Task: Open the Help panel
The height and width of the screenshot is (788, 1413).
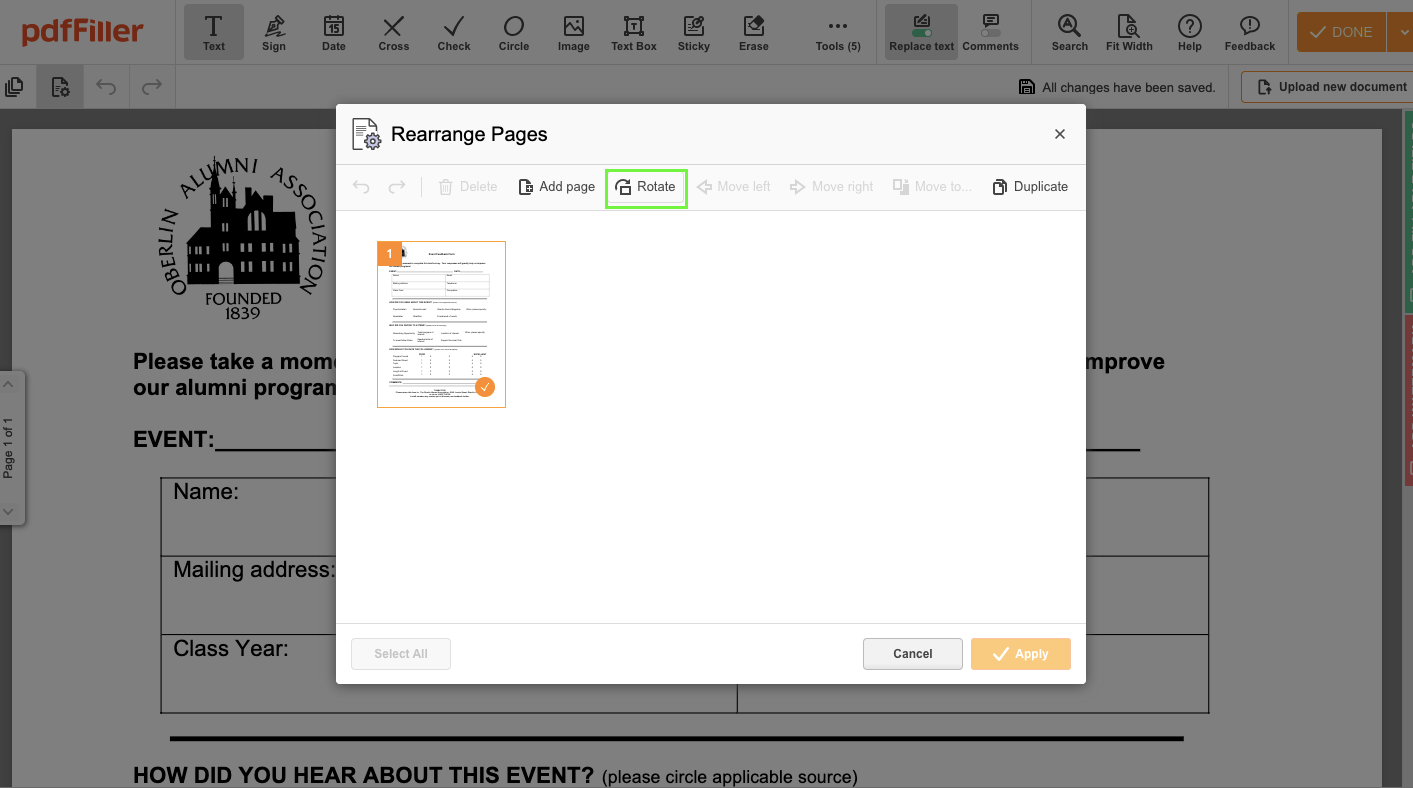Action: pyautogui.click(x=1189, y=31)
